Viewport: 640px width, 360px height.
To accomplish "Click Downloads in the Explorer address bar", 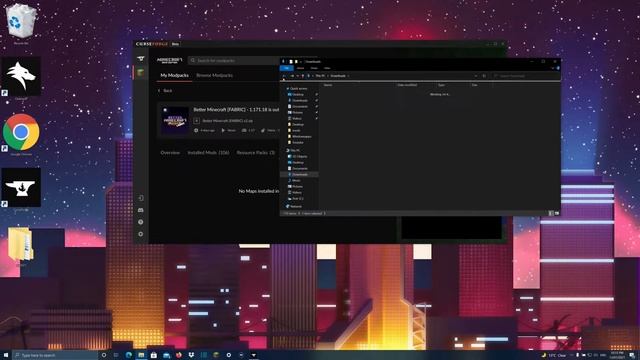I will (338, 76).
